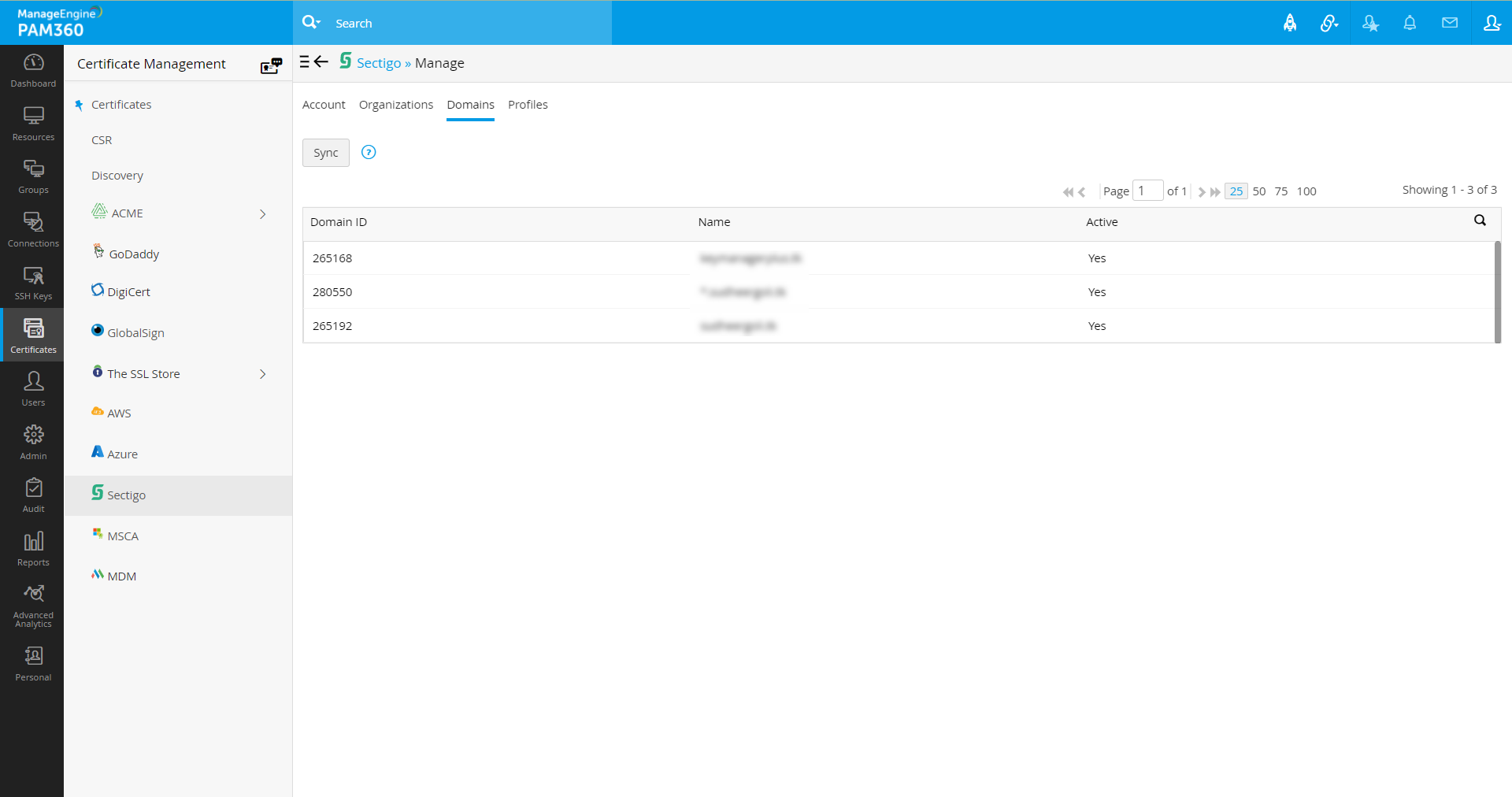Switch to the Profiles tab

(528, 105)
